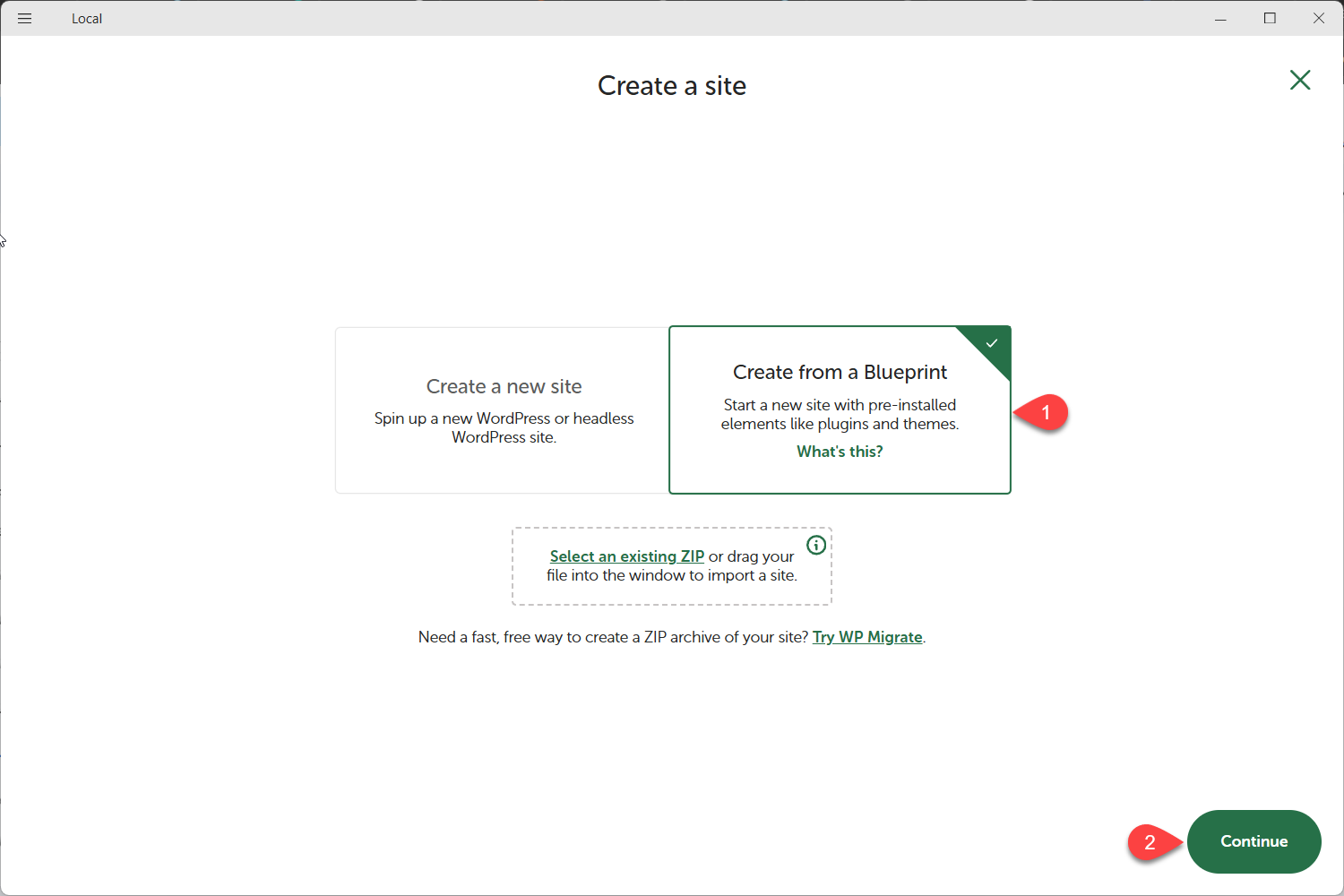
Task: Maximize the Local window
Action: tap(1270, 18)
